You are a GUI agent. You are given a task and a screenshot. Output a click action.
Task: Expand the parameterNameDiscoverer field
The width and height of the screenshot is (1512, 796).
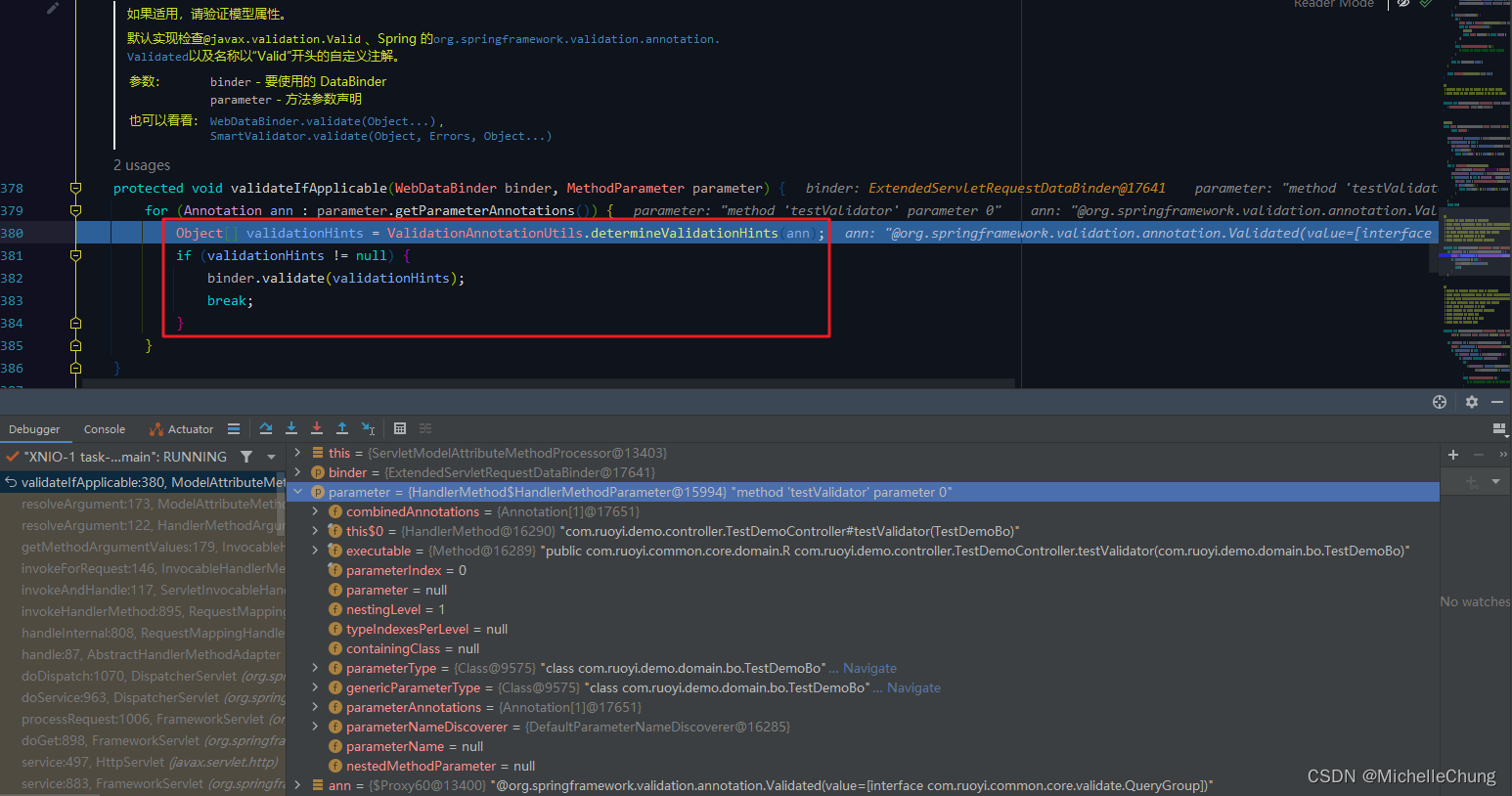click(x=315, y=727)
